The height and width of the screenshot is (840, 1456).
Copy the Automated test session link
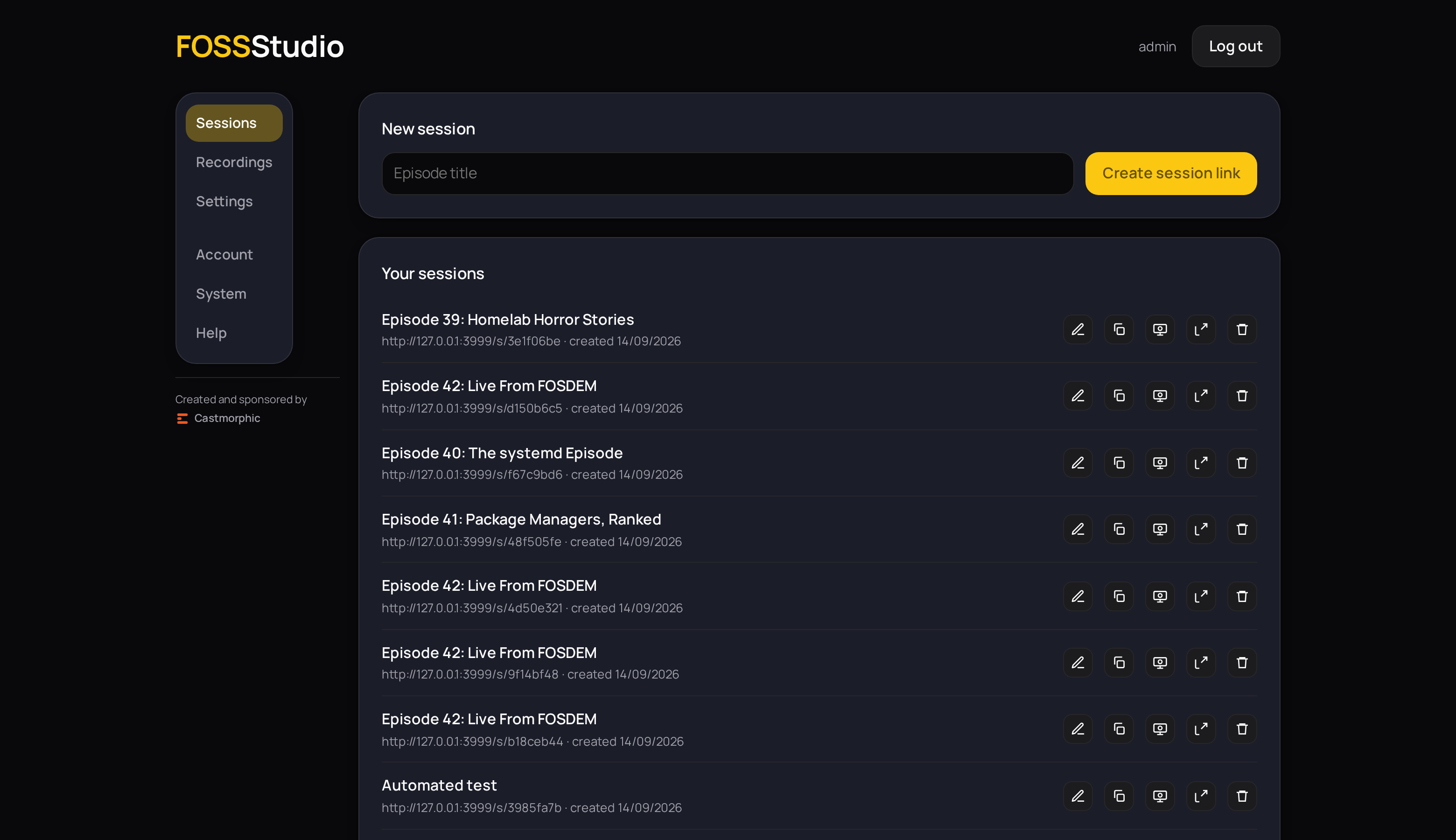coord(1119,796)
